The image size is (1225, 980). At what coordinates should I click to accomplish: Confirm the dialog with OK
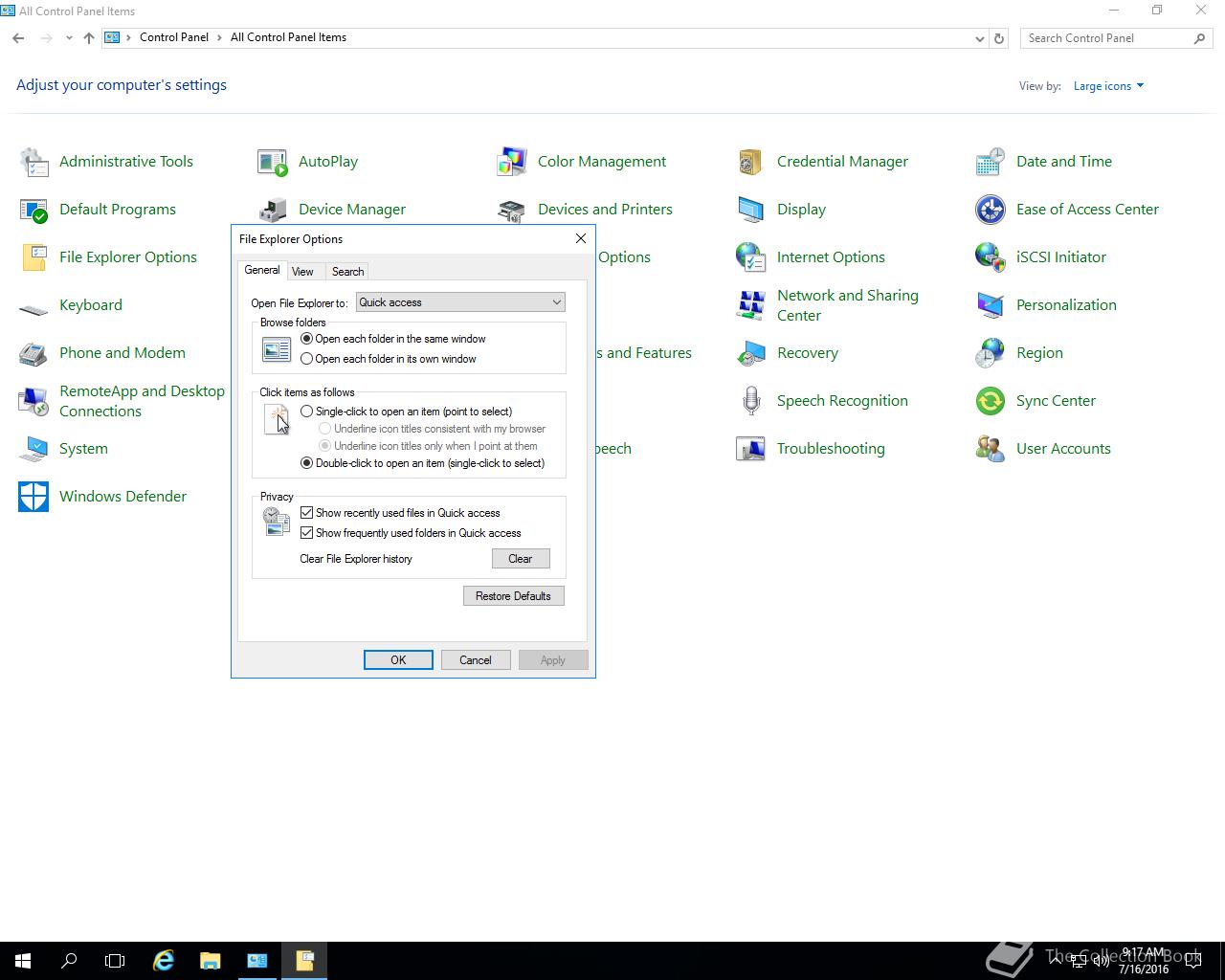(x=398, y=660)
